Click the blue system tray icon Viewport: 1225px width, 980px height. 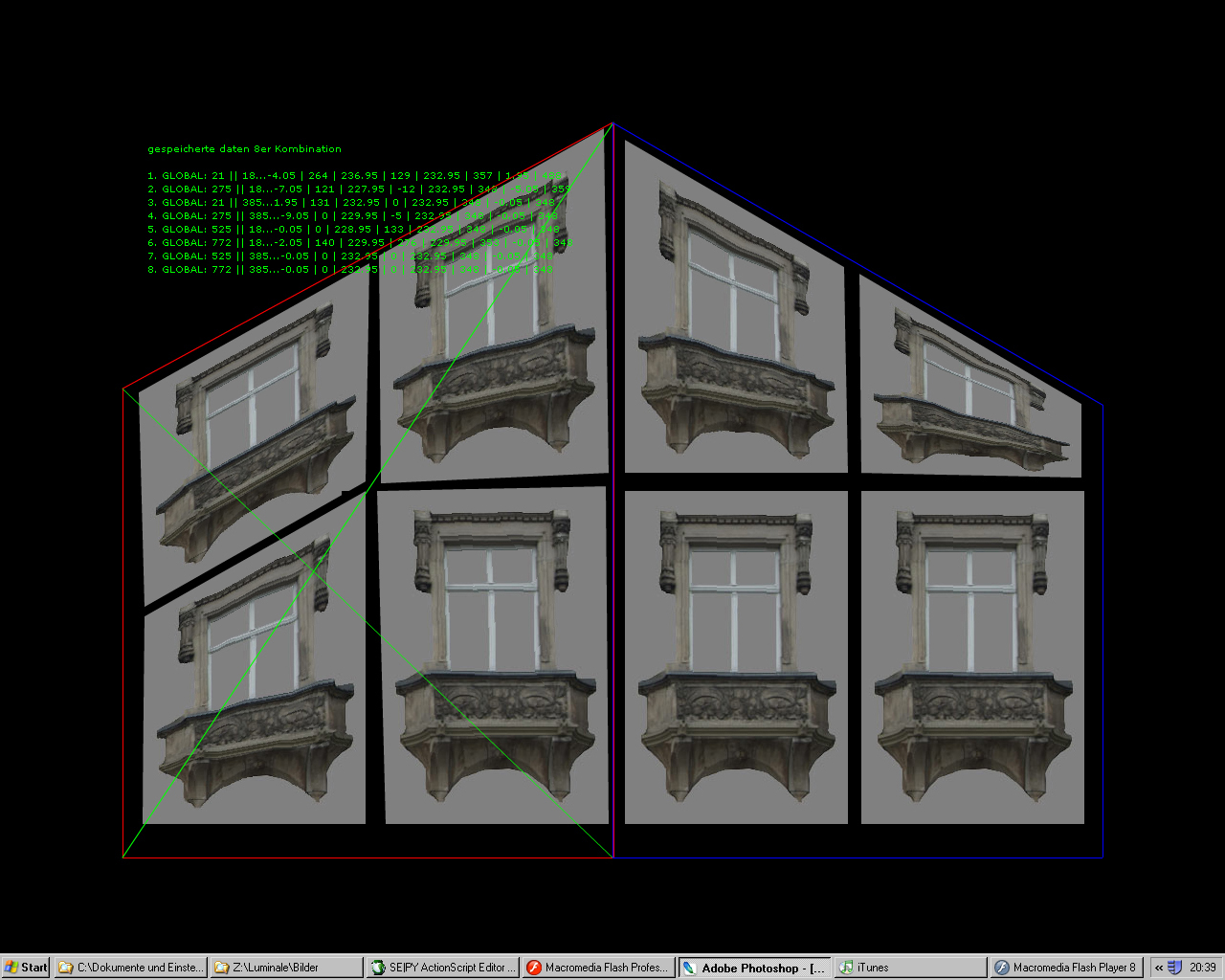(x=1175, y=968)
